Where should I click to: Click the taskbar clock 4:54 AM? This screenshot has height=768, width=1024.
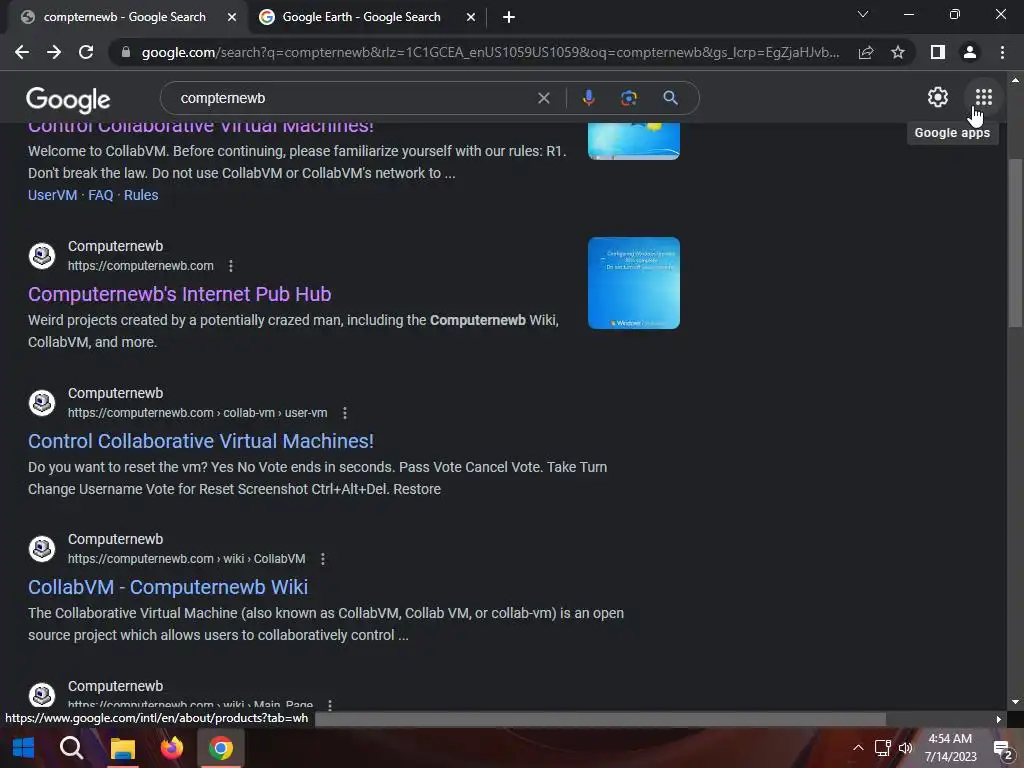tap(950, 739)
